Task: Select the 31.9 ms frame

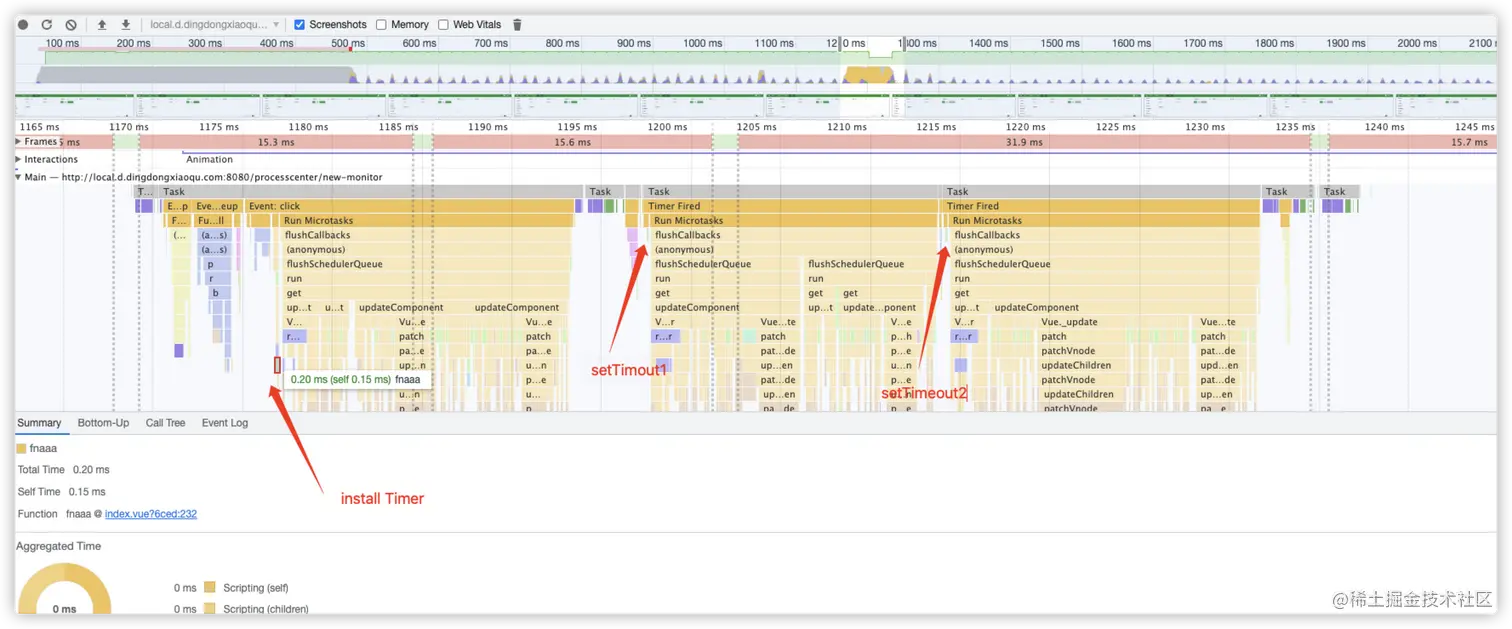Action: pos(1024,142)
